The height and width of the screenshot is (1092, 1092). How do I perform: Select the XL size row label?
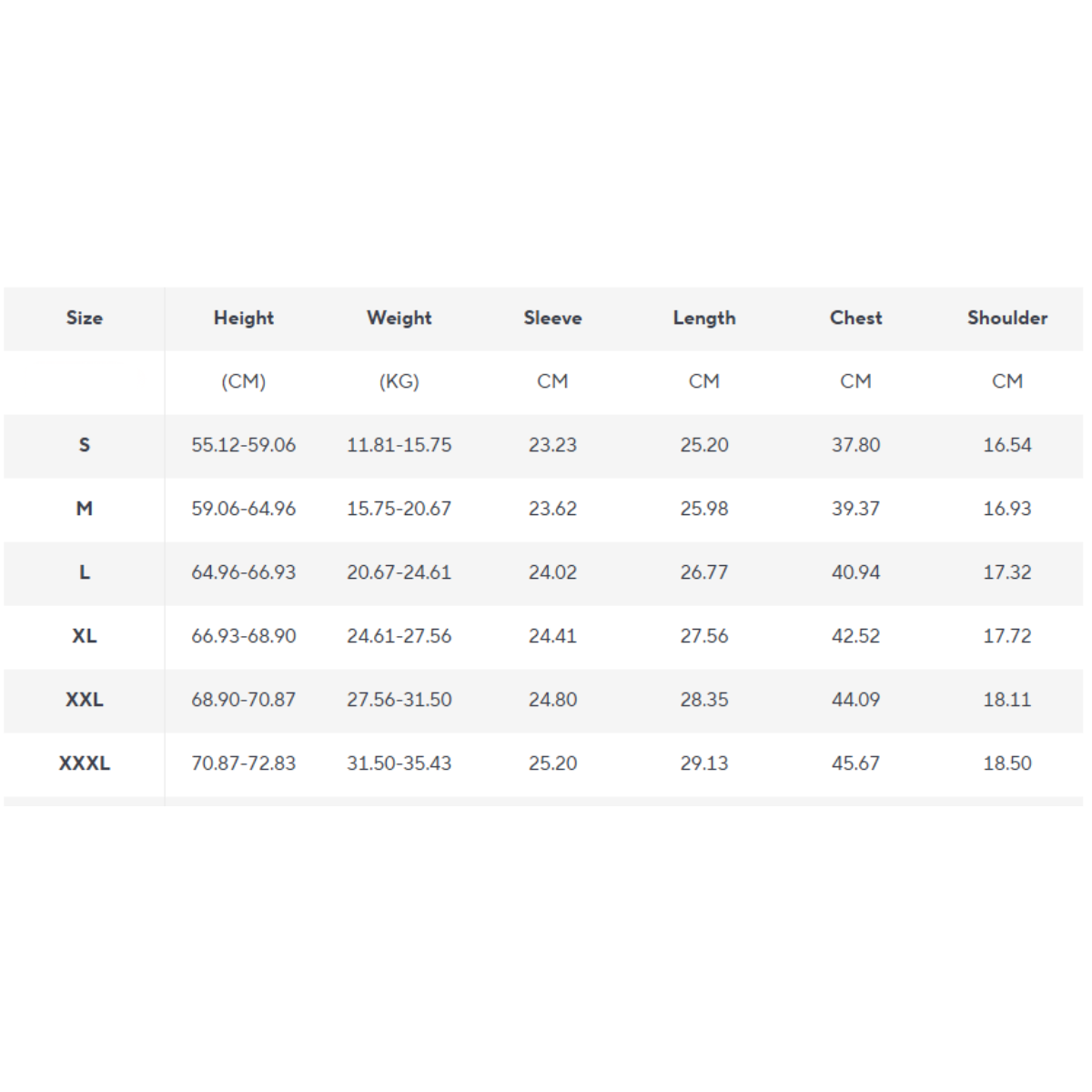84,636
